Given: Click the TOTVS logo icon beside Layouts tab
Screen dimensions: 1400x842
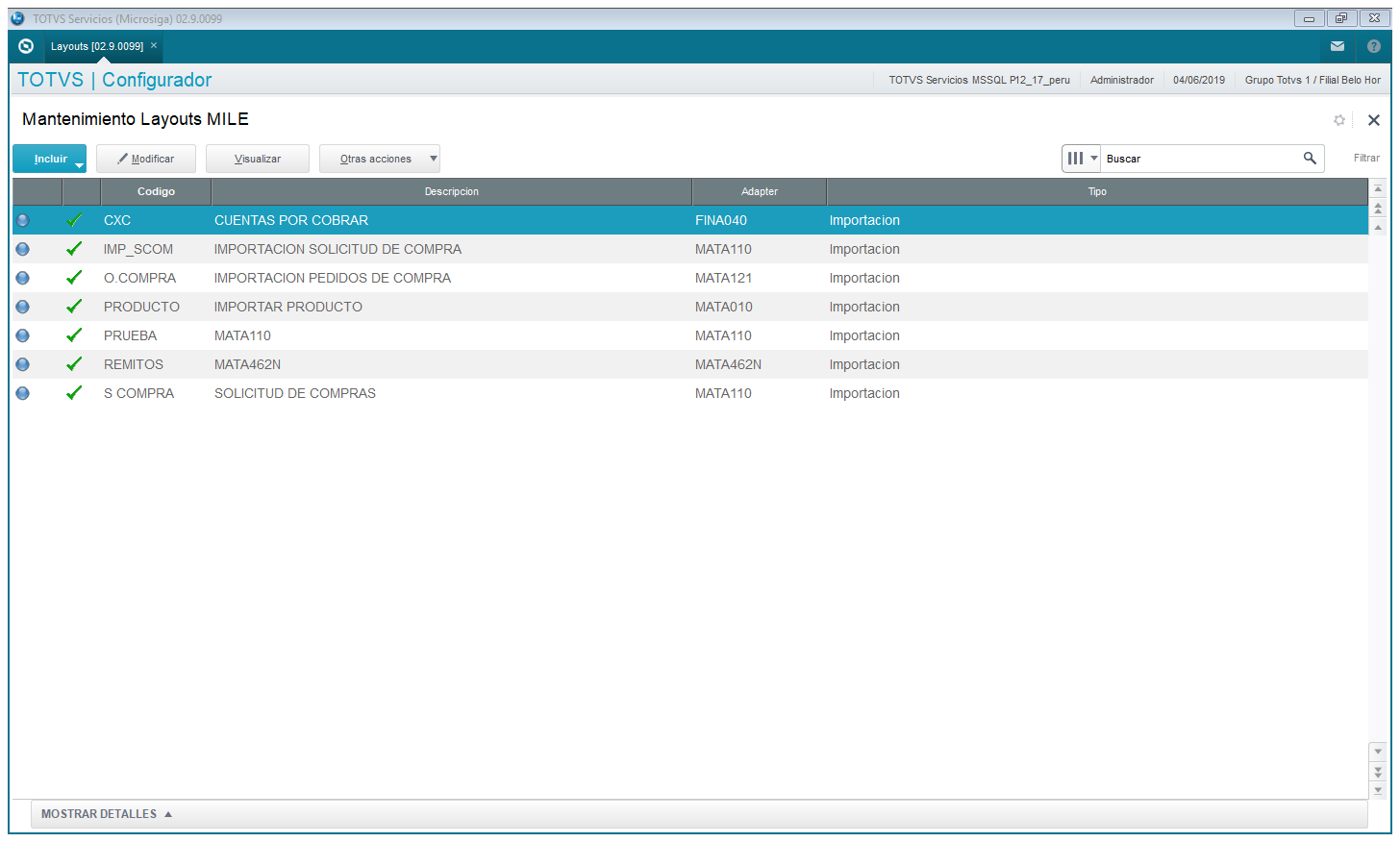Looking at the screenshot, I should pyautogui.click(x=26, y=46).
